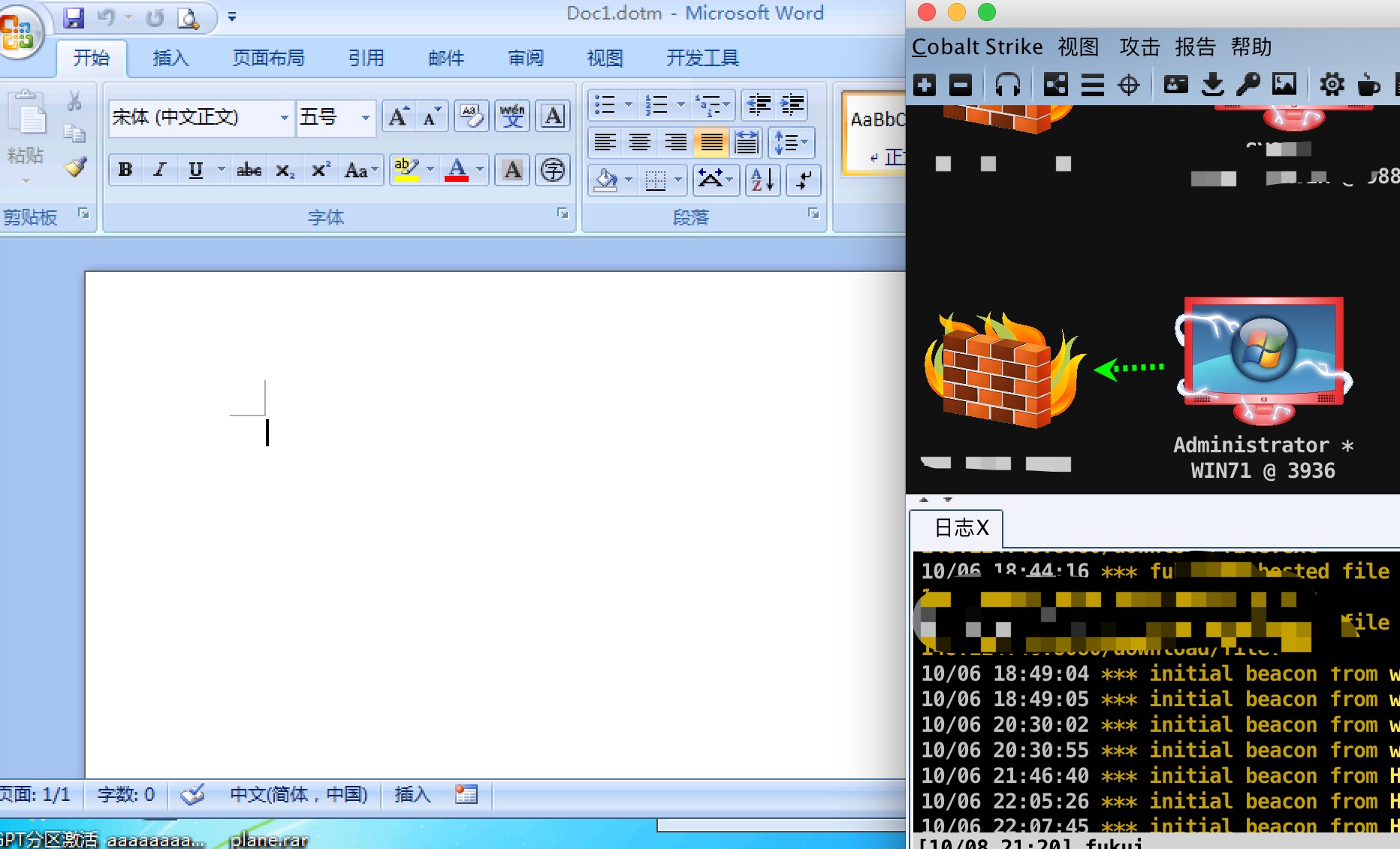This screenshot has height=849, width=1400.
Task: Toggle Bold formatting
Action: 125,170
